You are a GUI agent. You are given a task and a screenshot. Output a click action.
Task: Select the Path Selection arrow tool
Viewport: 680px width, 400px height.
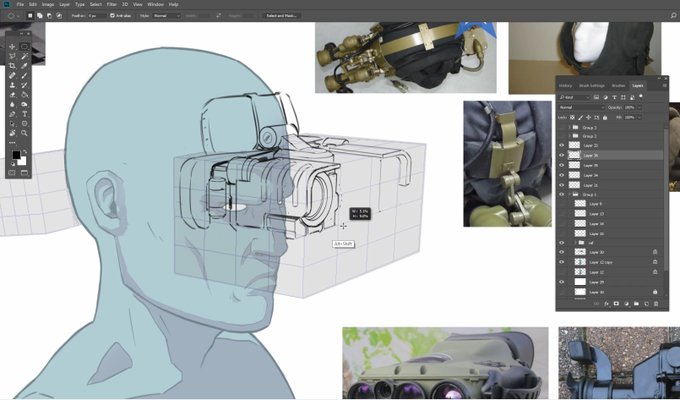pos(12,124)
